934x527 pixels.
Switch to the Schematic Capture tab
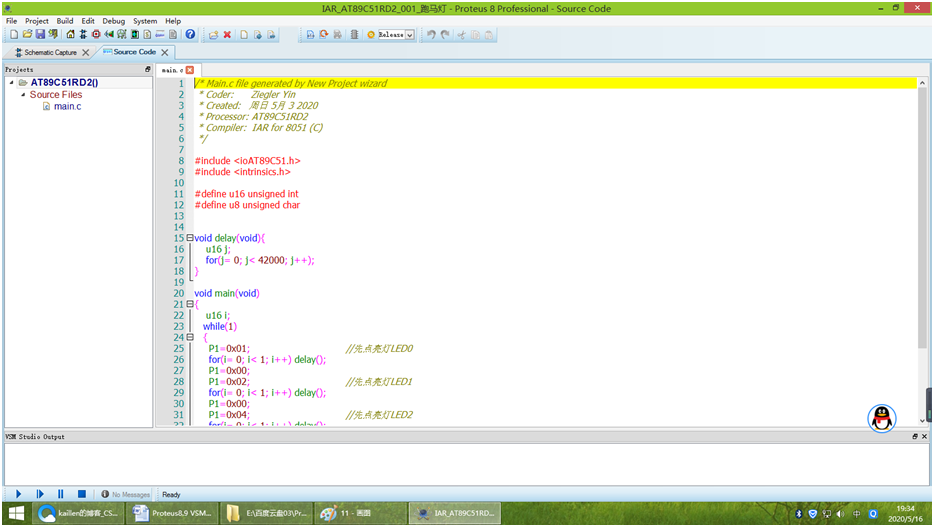51,52
